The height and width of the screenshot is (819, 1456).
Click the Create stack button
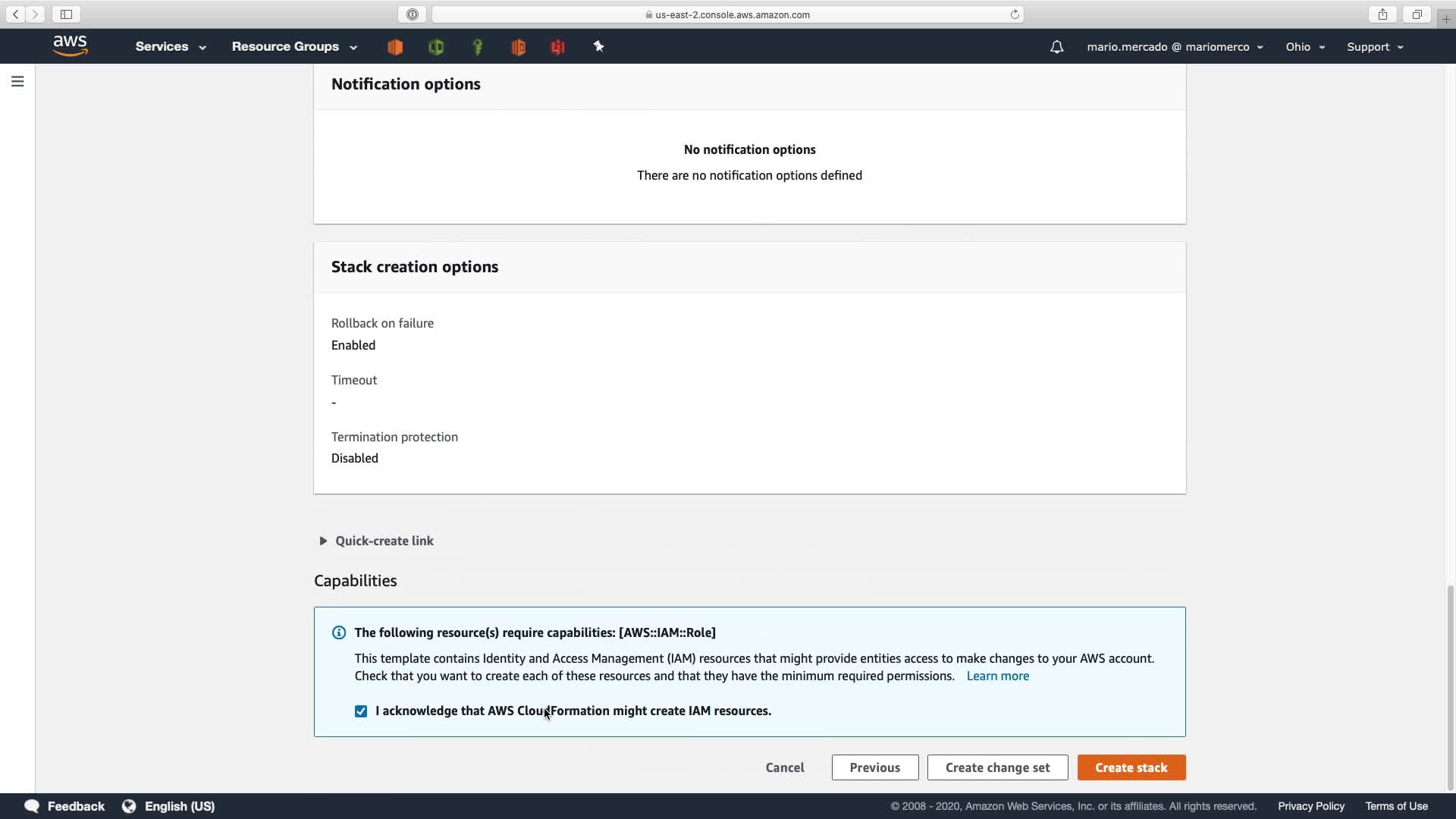click(1131, 767)
